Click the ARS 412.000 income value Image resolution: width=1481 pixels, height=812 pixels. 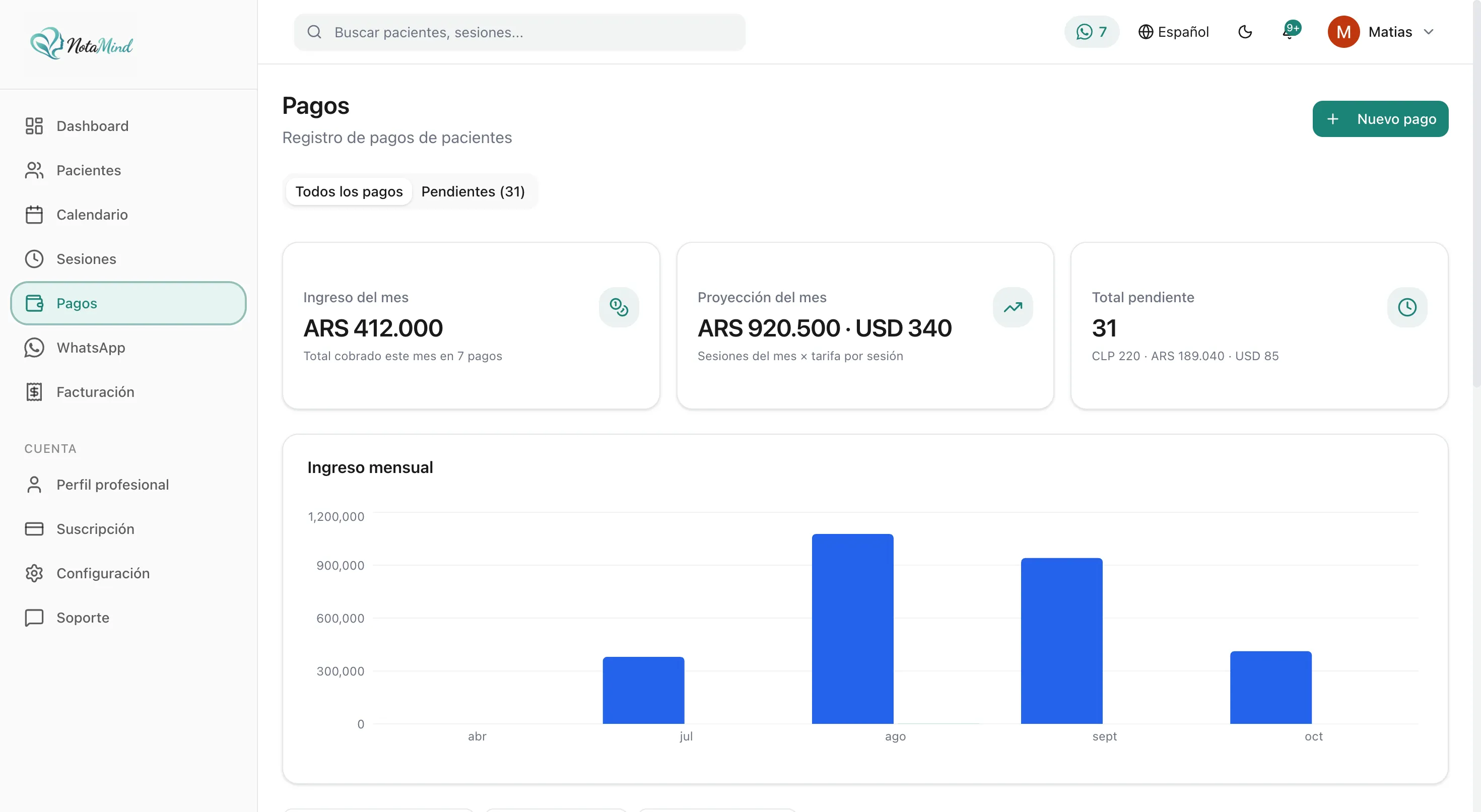[373, 328]
